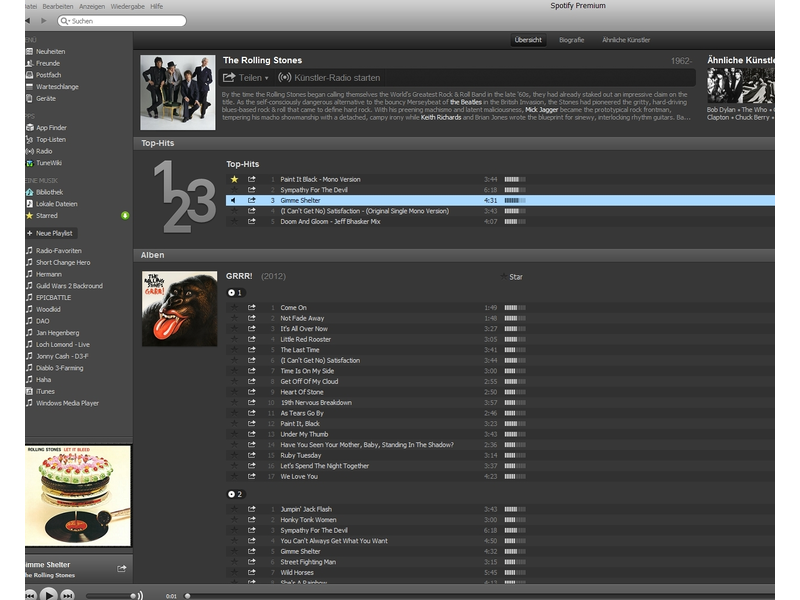Viewport: 800px width, 600px height.
Task: Skip to the next track
Action: [67, 595]
